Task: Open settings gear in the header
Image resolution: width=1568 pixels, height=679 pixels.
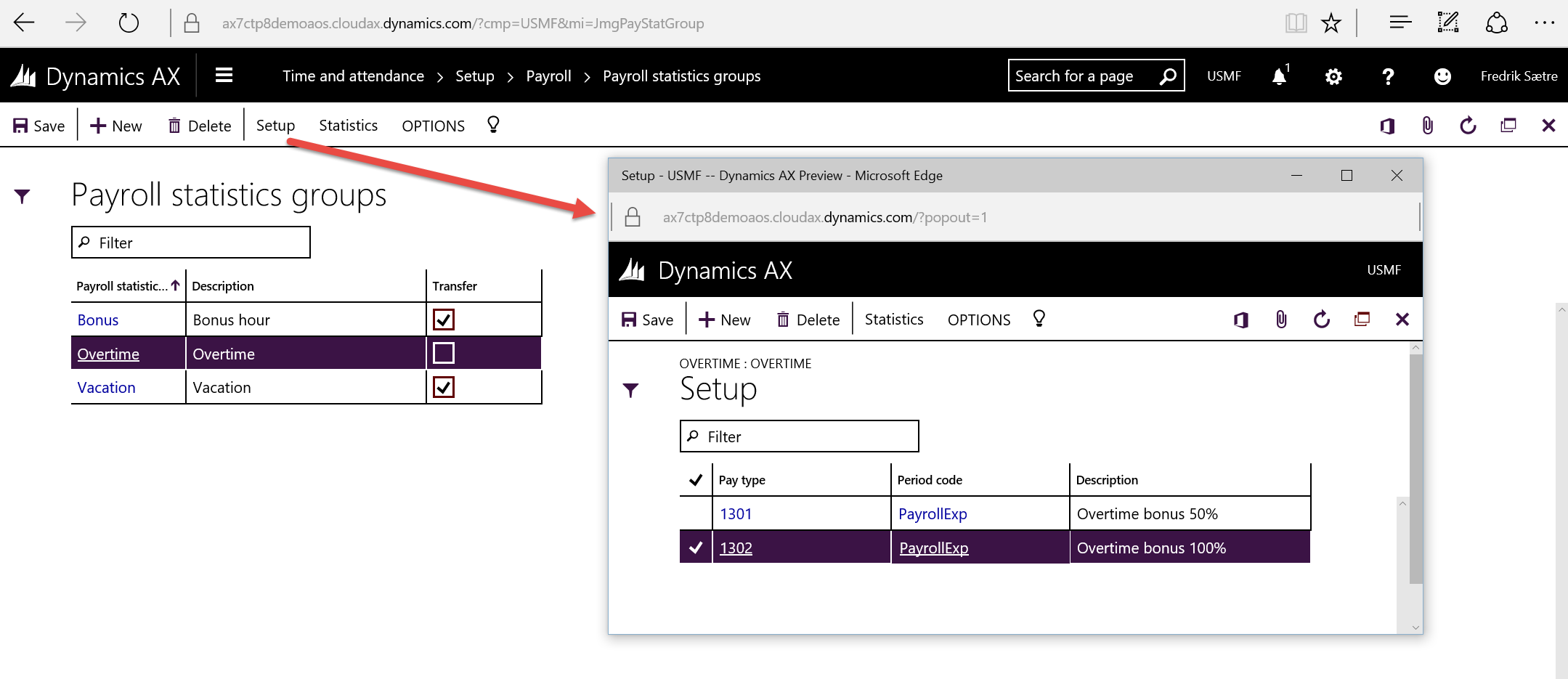Action: [x=1333, y=76]
